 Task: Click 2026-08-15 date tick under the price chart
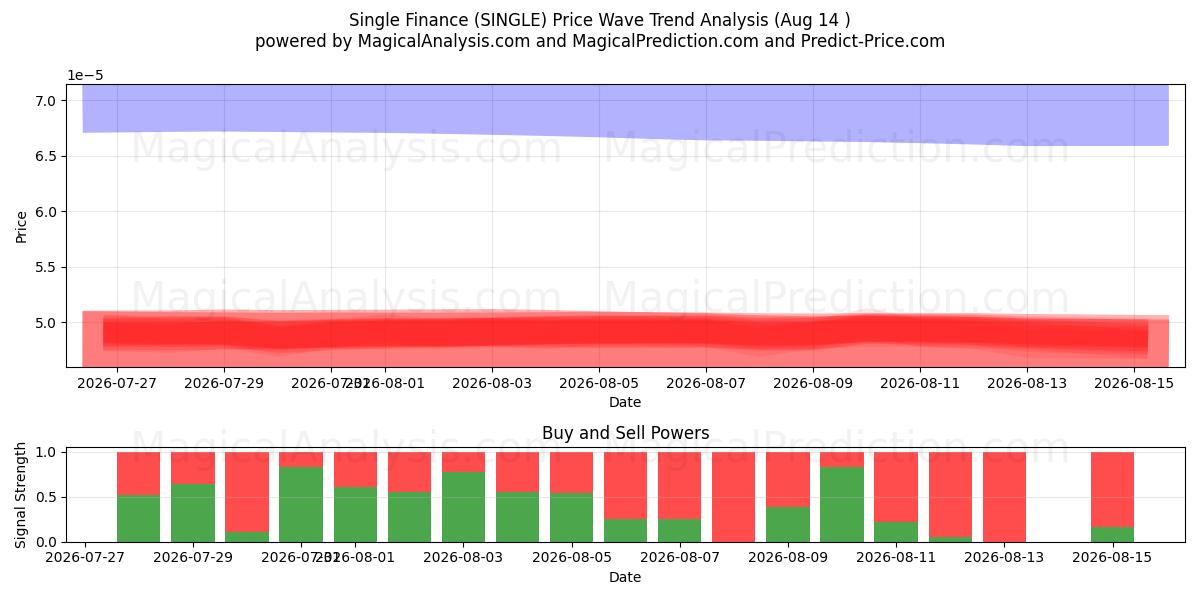[1133, 382]
